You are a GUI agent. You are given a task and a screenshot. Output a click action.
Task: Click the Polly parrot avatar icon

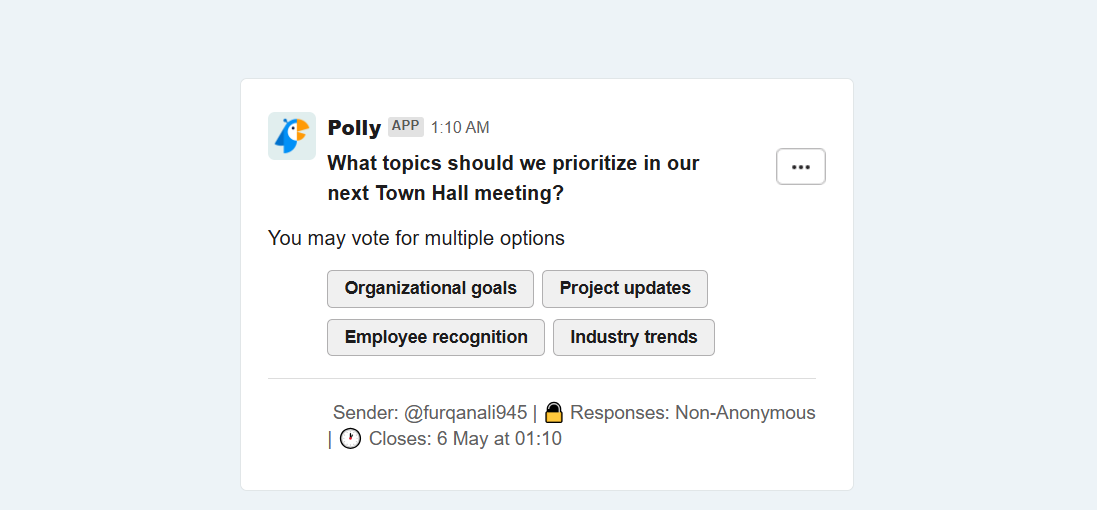point(292,136)
